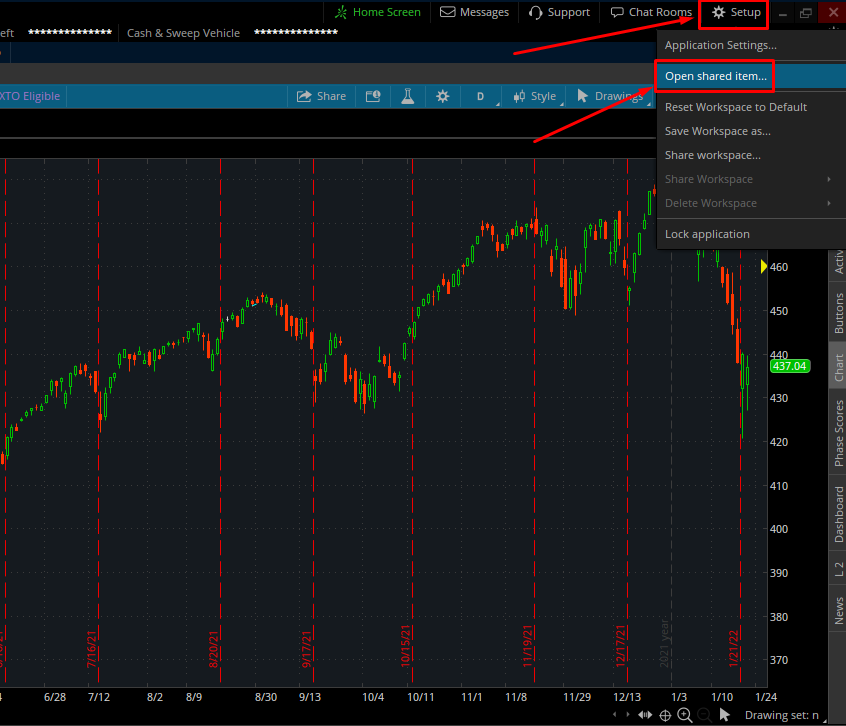Open the D timeframe dropdown
The width and height of the screenshot is (846, 726).
coord(480,96)
